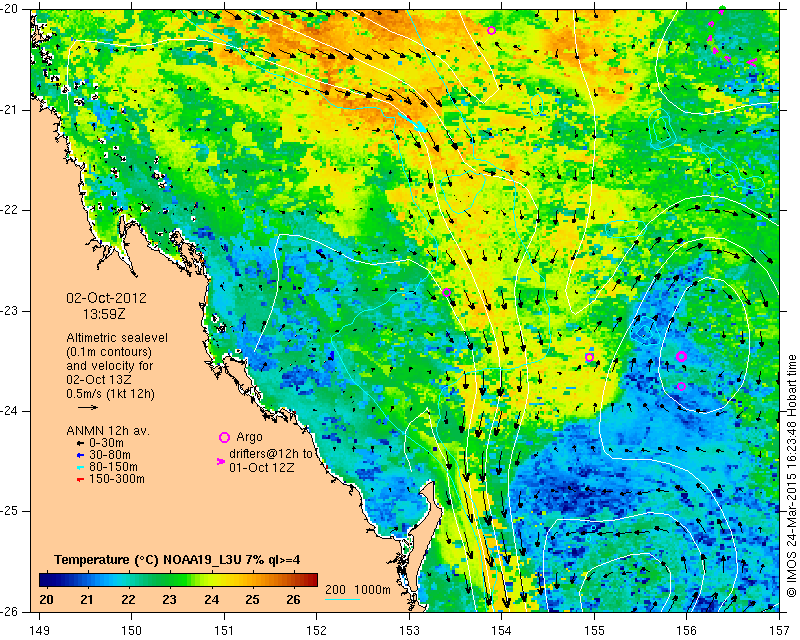
Task: Click the '01-Oct 12Z' text
Action: tap(261, 467)
